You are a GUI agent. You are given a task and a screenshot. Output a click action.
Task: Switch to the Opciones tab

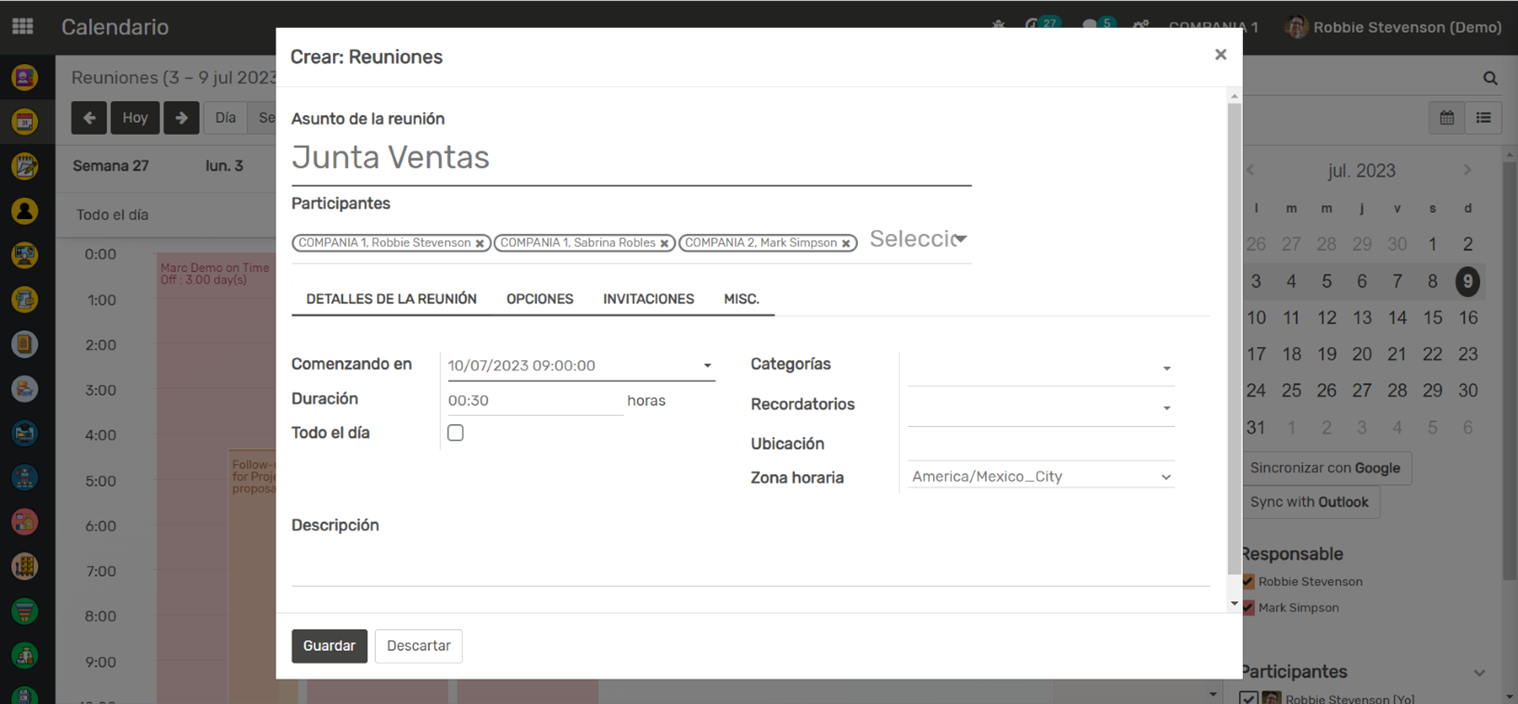(539, 299)
